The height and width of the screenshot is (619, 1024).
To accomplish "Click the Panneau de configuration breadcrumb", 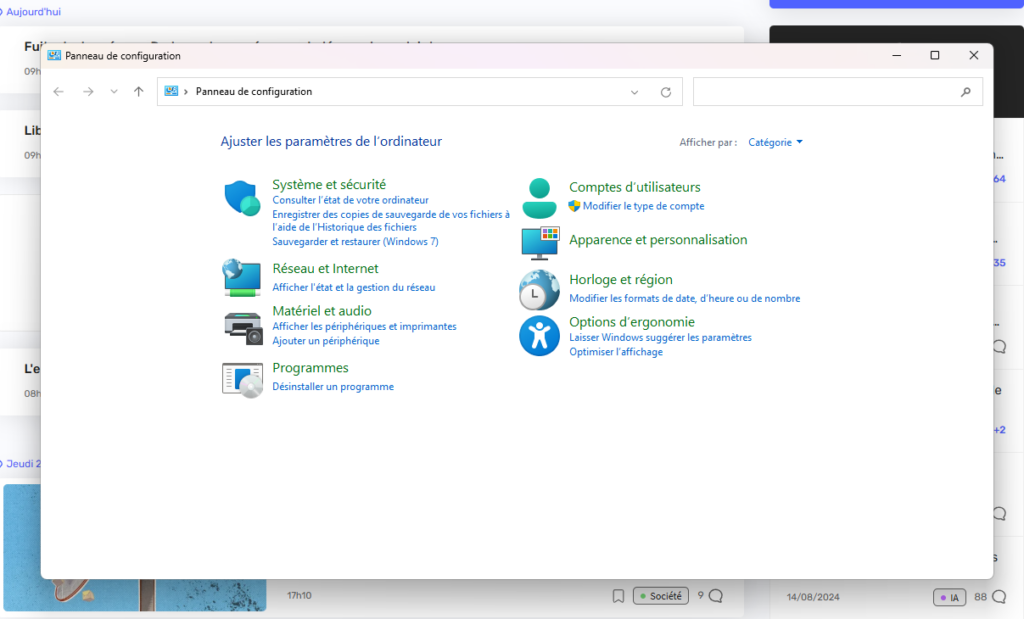I will pyautogui.click(x=254, y=92).
